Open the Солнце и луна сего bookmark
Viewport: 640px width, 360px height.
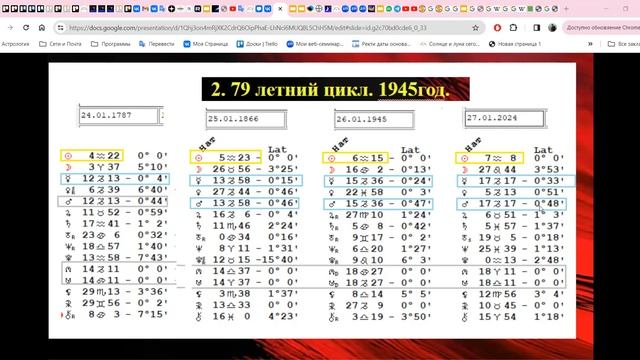[x=450, y=44]
